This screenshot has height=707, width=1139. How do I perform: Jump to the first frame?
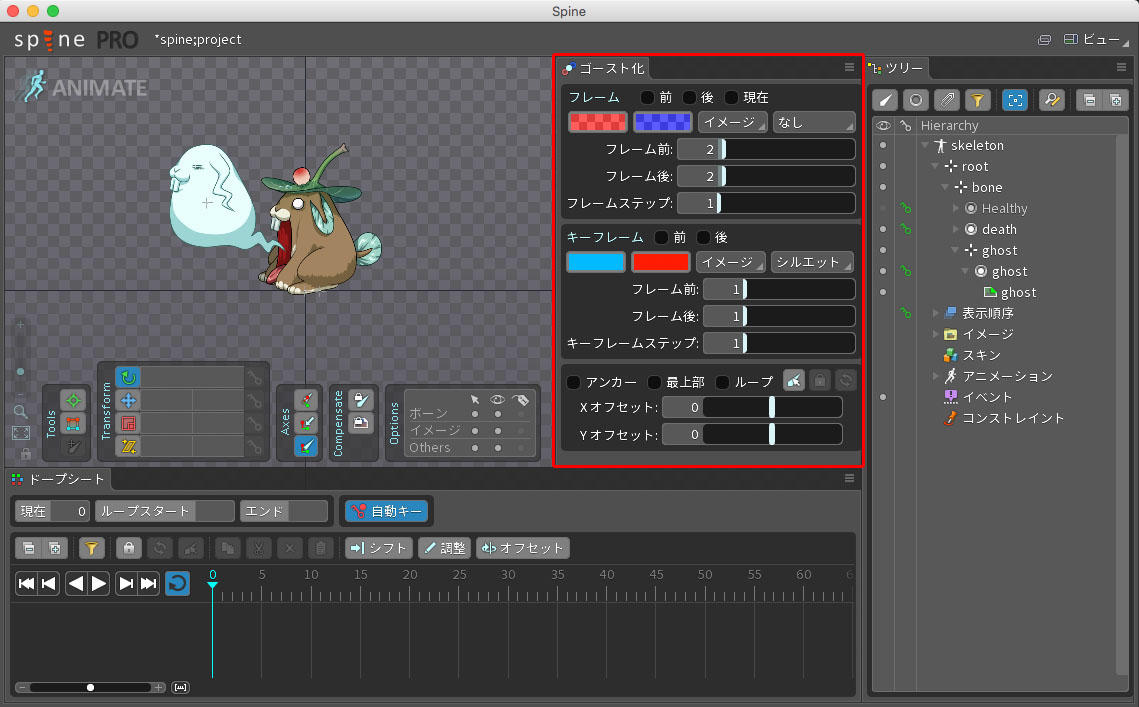coord(27,583)
